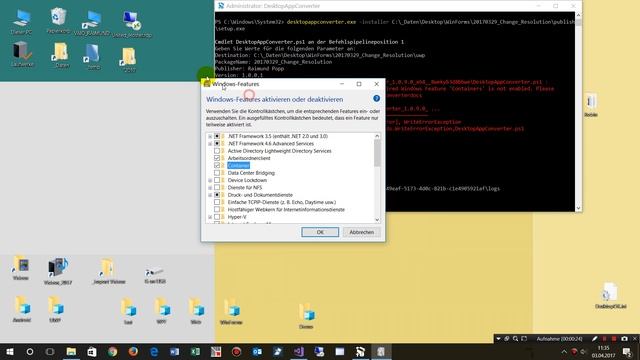The image size is (640, 360).
Task: Open Visual Studio from the taskbar
Action: click(x=299, y=351)
